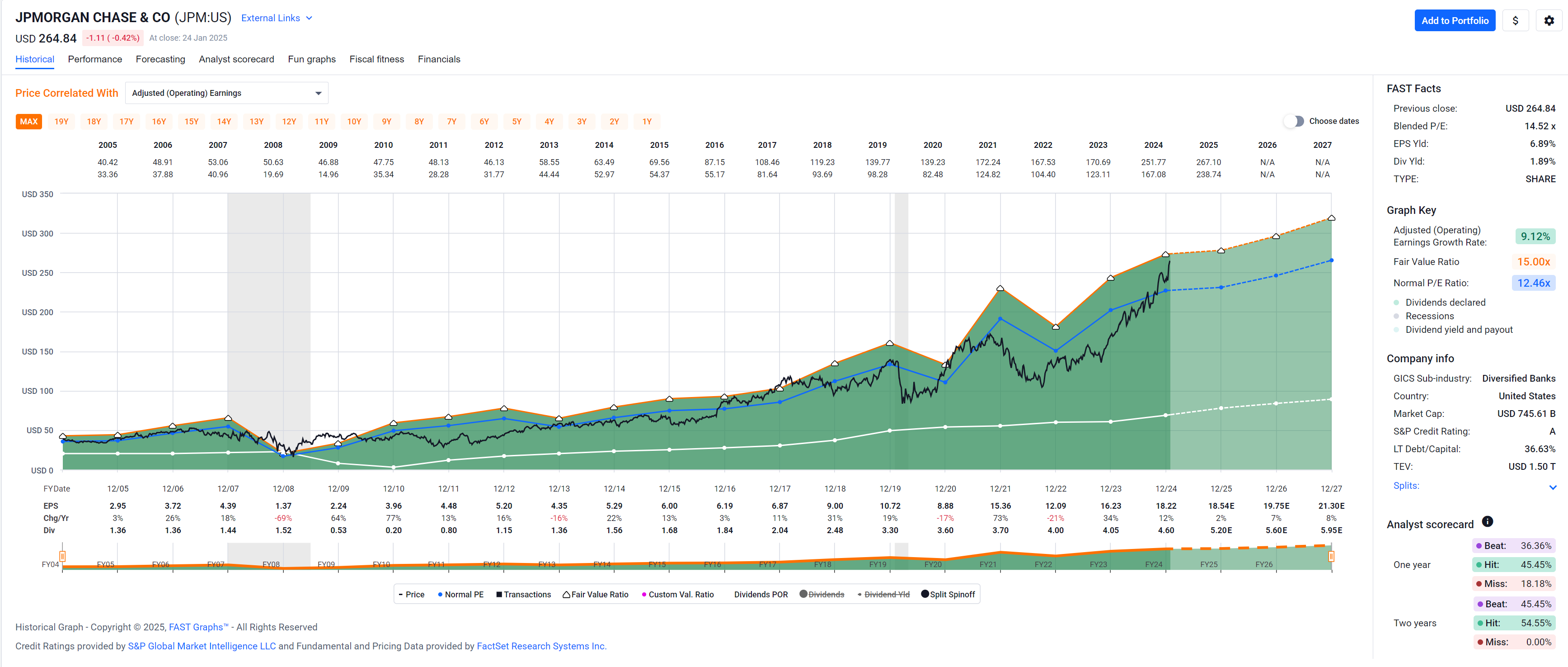Toggle the Choose dates switch

coord(1293,121)
